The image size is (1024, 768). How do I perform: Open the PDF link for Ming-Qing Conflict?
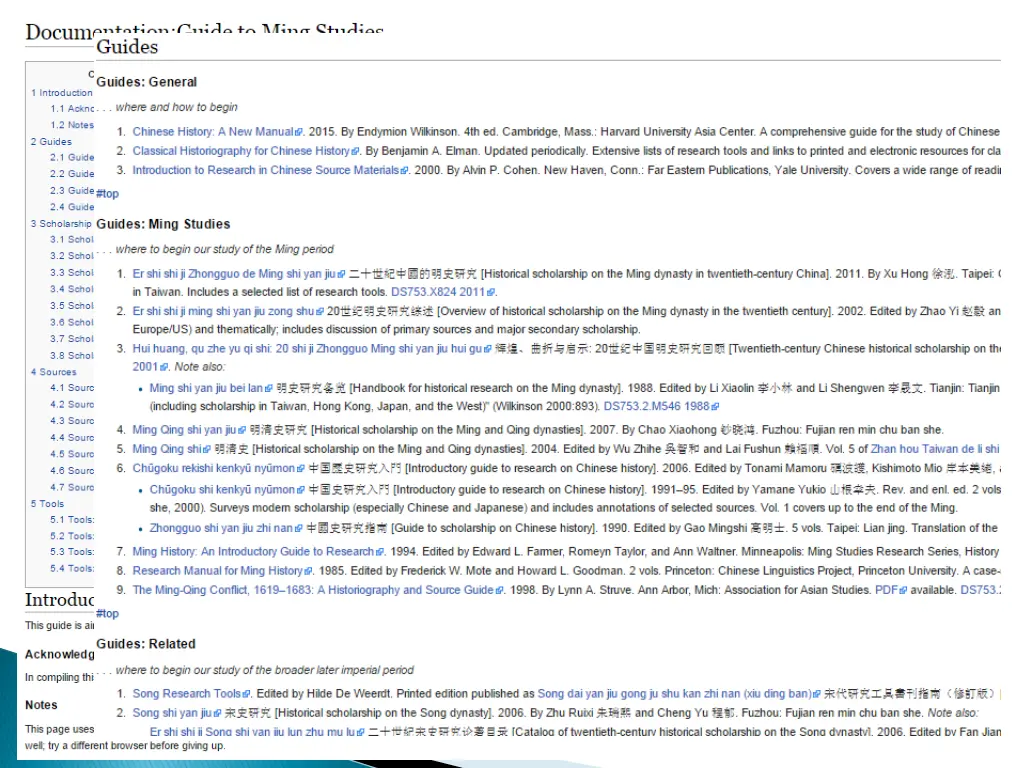click(x=886, y=590)
